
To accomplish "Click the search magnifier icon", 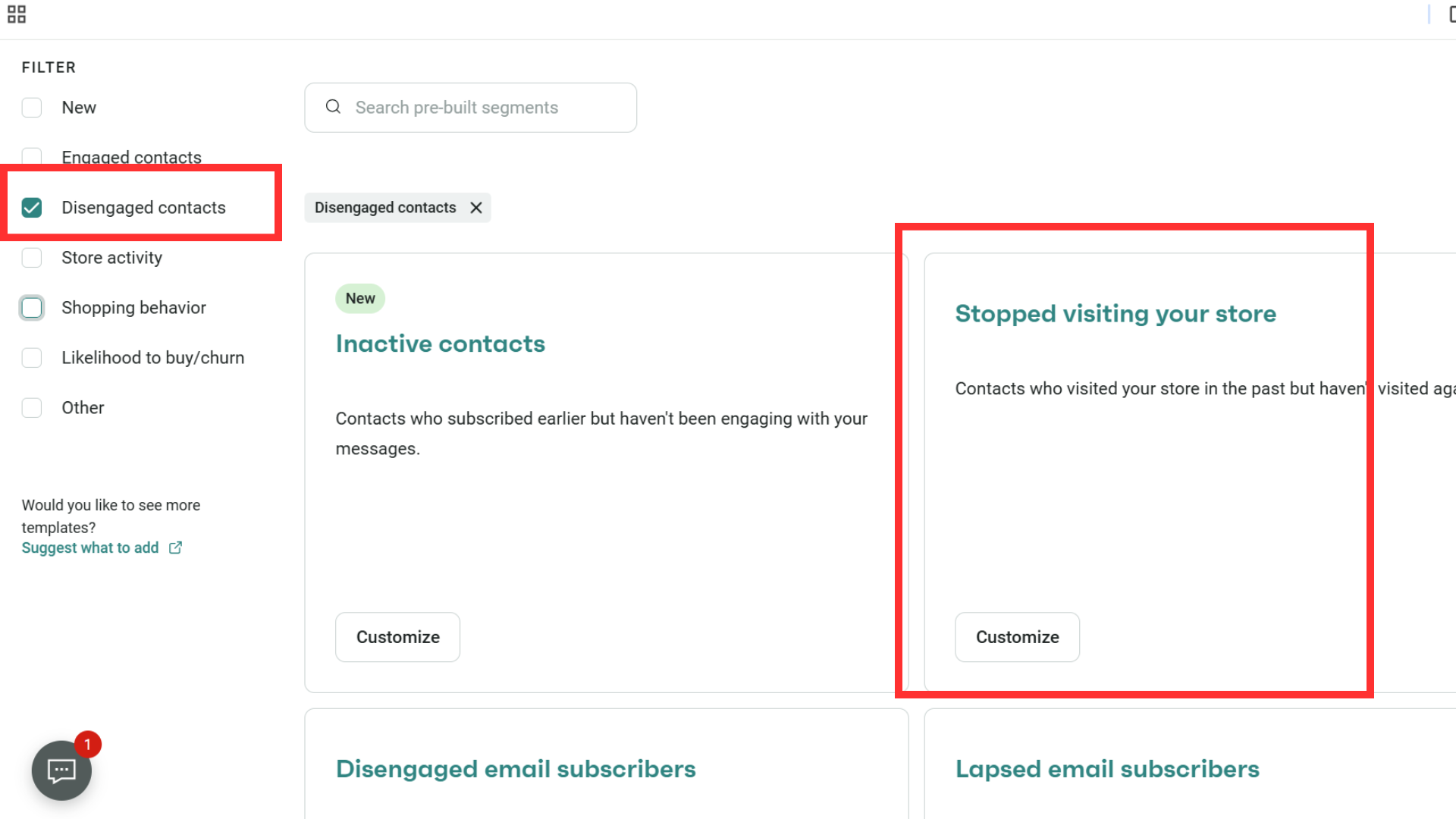I will 333,107.
